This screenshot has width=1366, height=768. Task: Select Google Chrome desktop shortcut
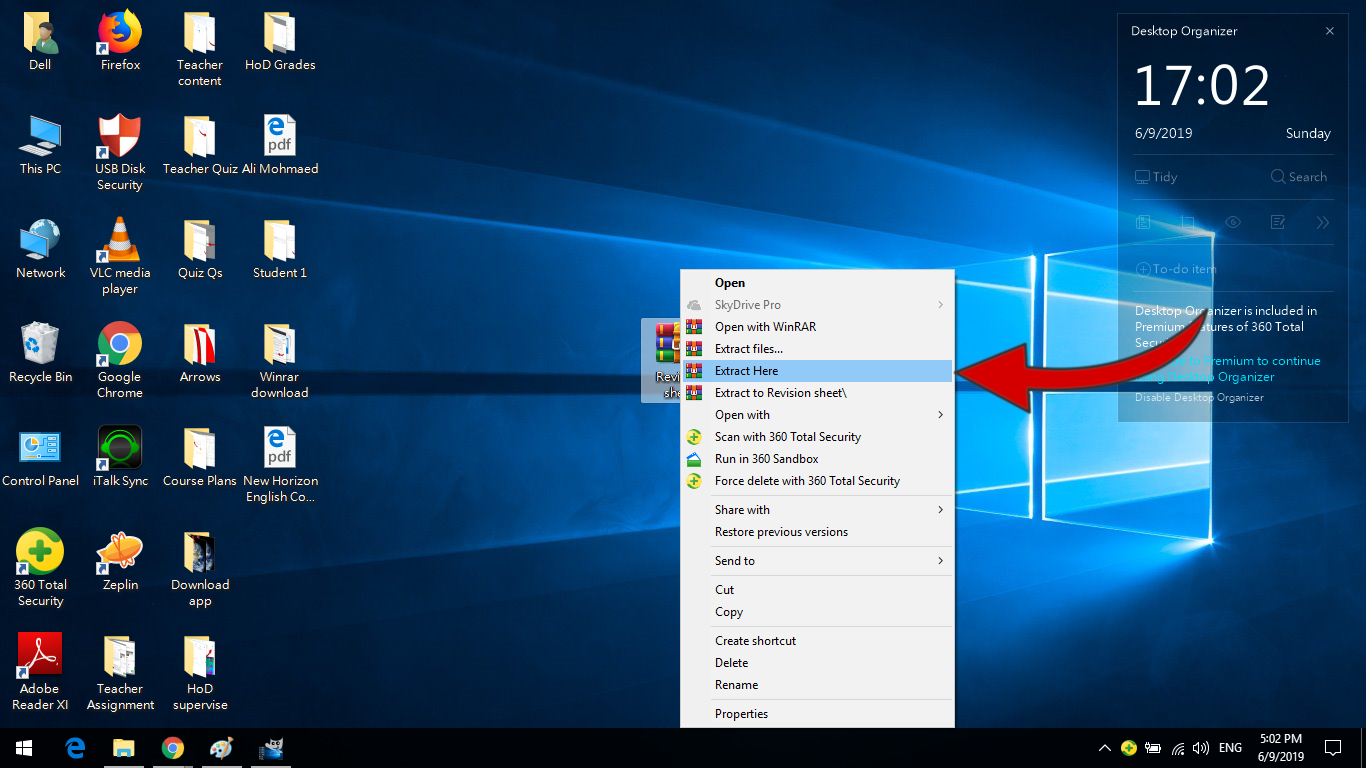[120, 362]
